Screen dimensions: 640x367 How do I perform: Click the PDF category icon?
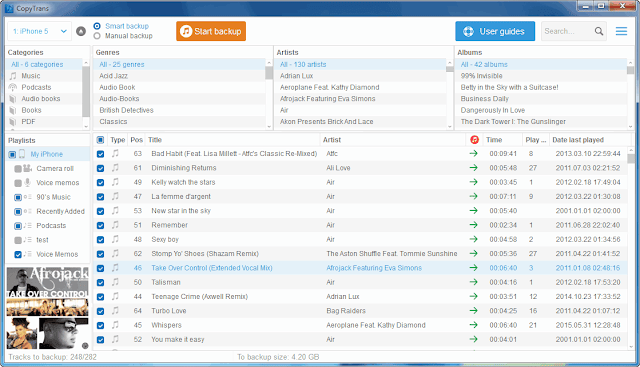(x=13, y=122)
